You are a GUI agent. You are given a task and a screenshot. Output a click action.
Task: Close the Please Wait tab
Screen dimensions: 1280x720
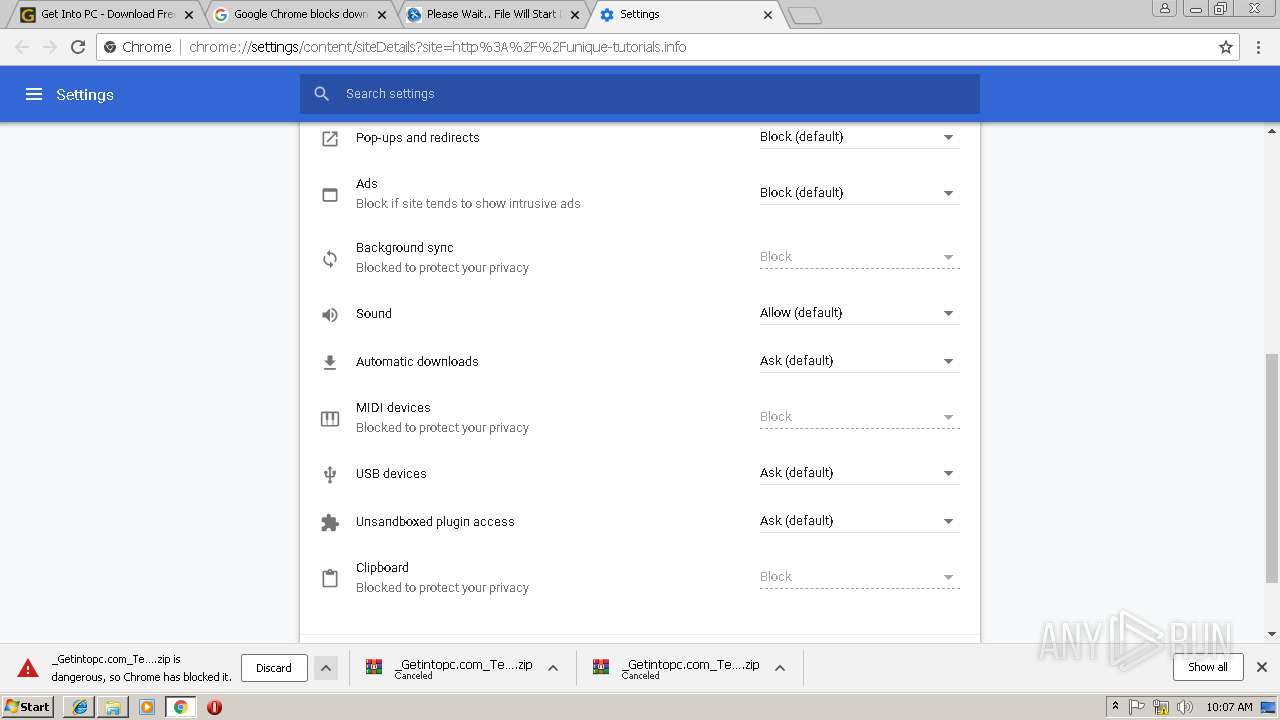[x=575, y=15]
